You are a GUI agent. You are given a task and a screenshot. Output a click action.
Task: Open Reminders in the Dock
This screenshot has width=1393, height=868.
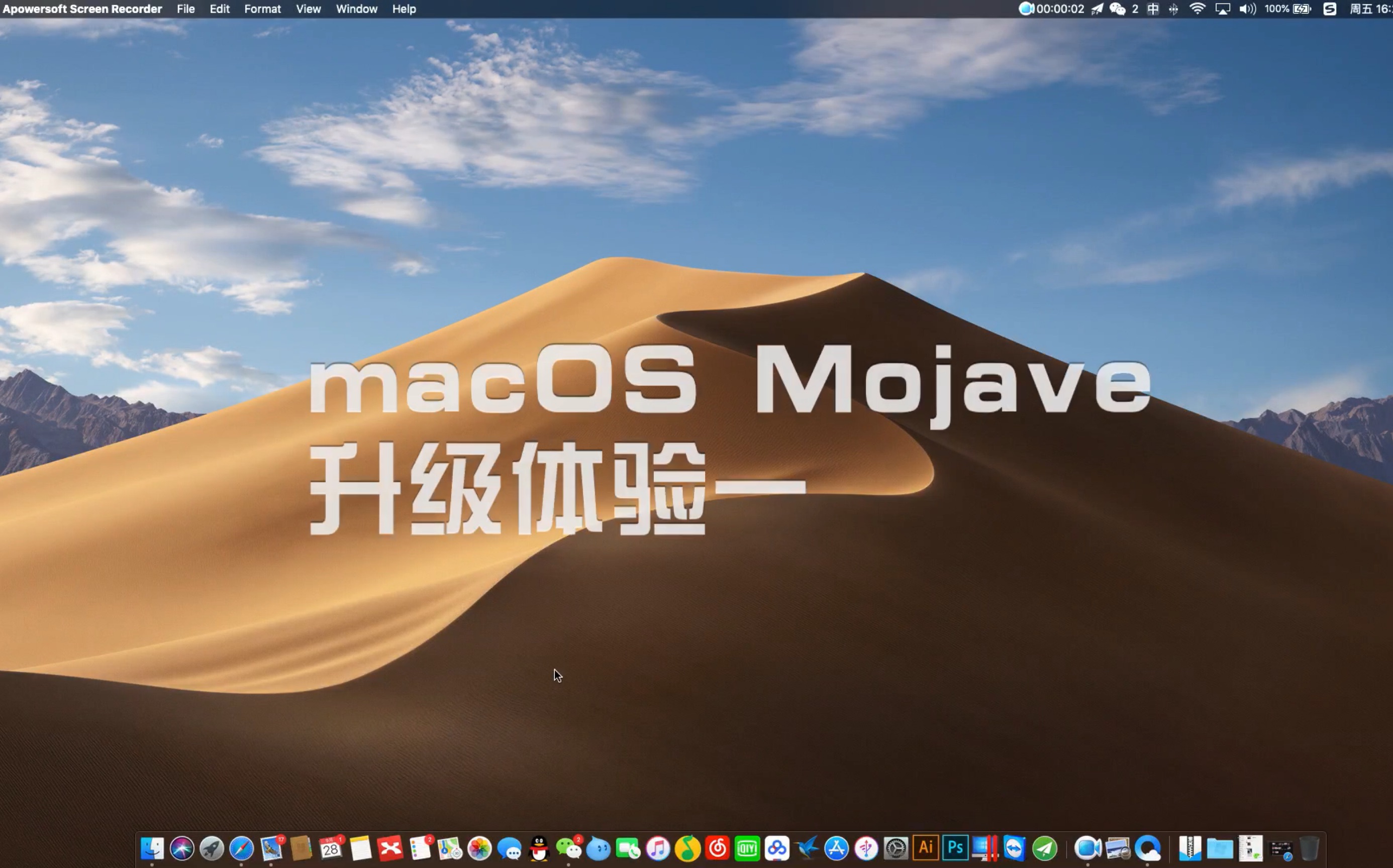pos(420,848)
